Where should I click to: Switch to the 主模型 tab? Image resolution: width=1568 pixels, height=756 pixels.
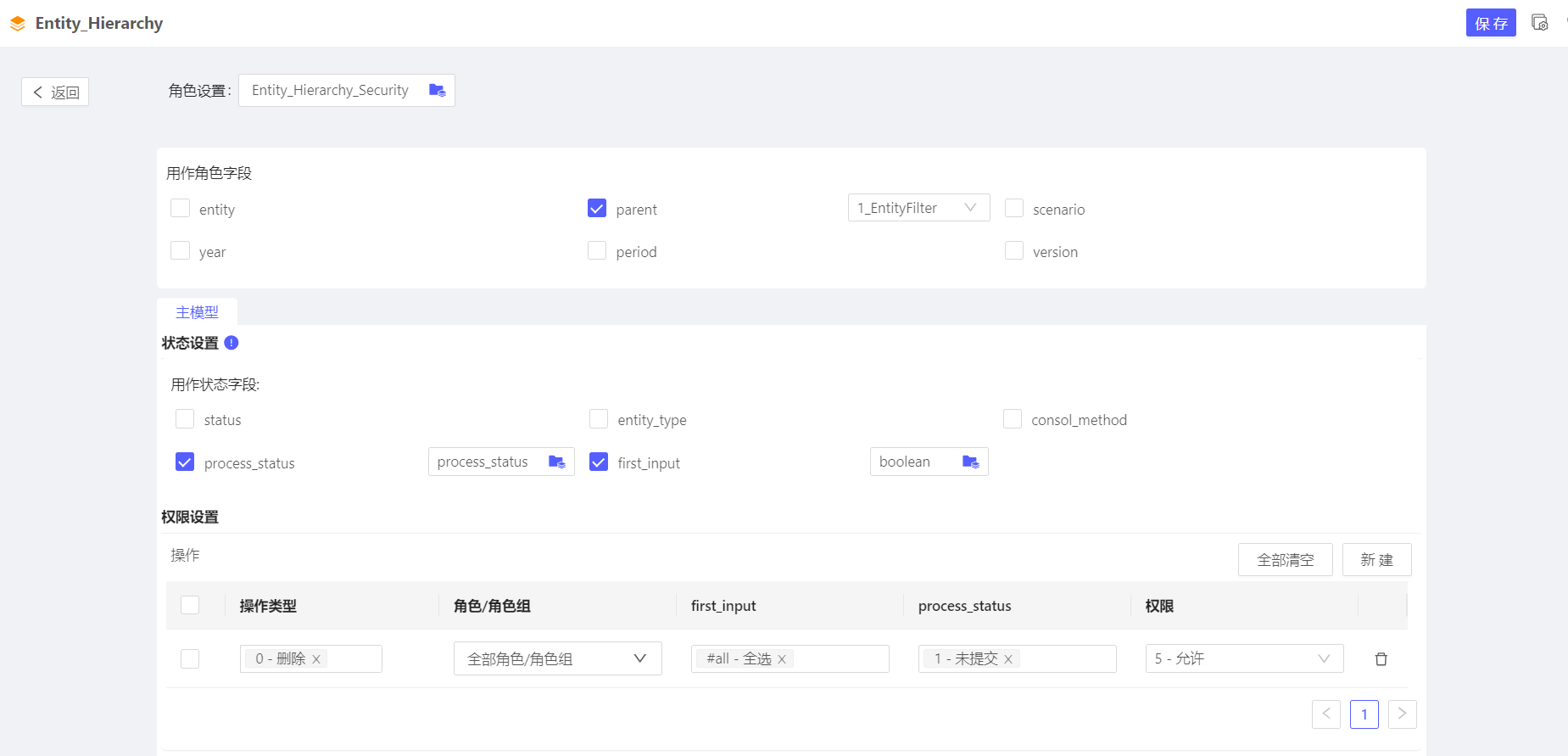pyautogui.click(x=197, y=312)
